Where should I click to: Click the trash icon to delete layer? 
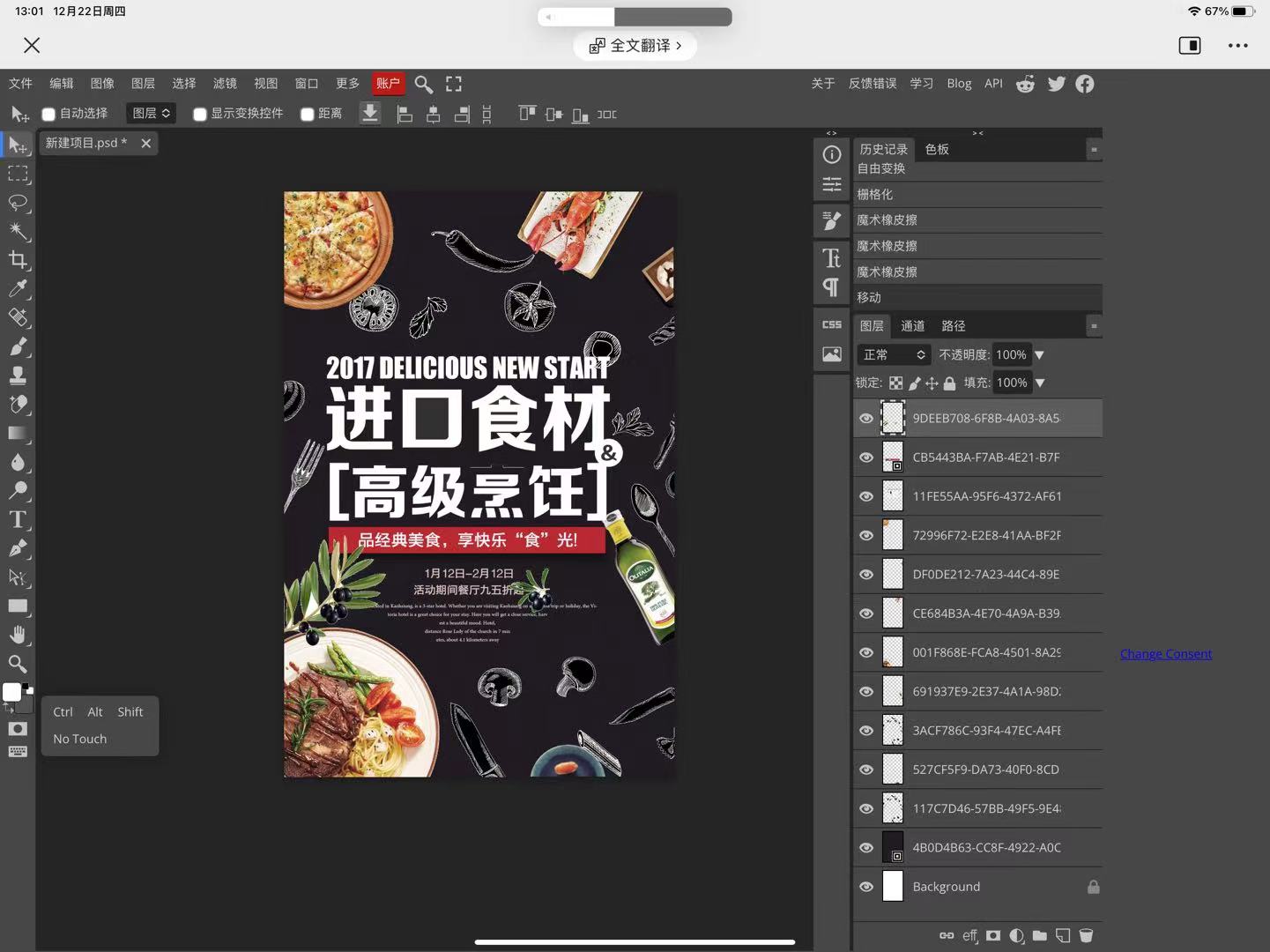(x=1086, y=935)
